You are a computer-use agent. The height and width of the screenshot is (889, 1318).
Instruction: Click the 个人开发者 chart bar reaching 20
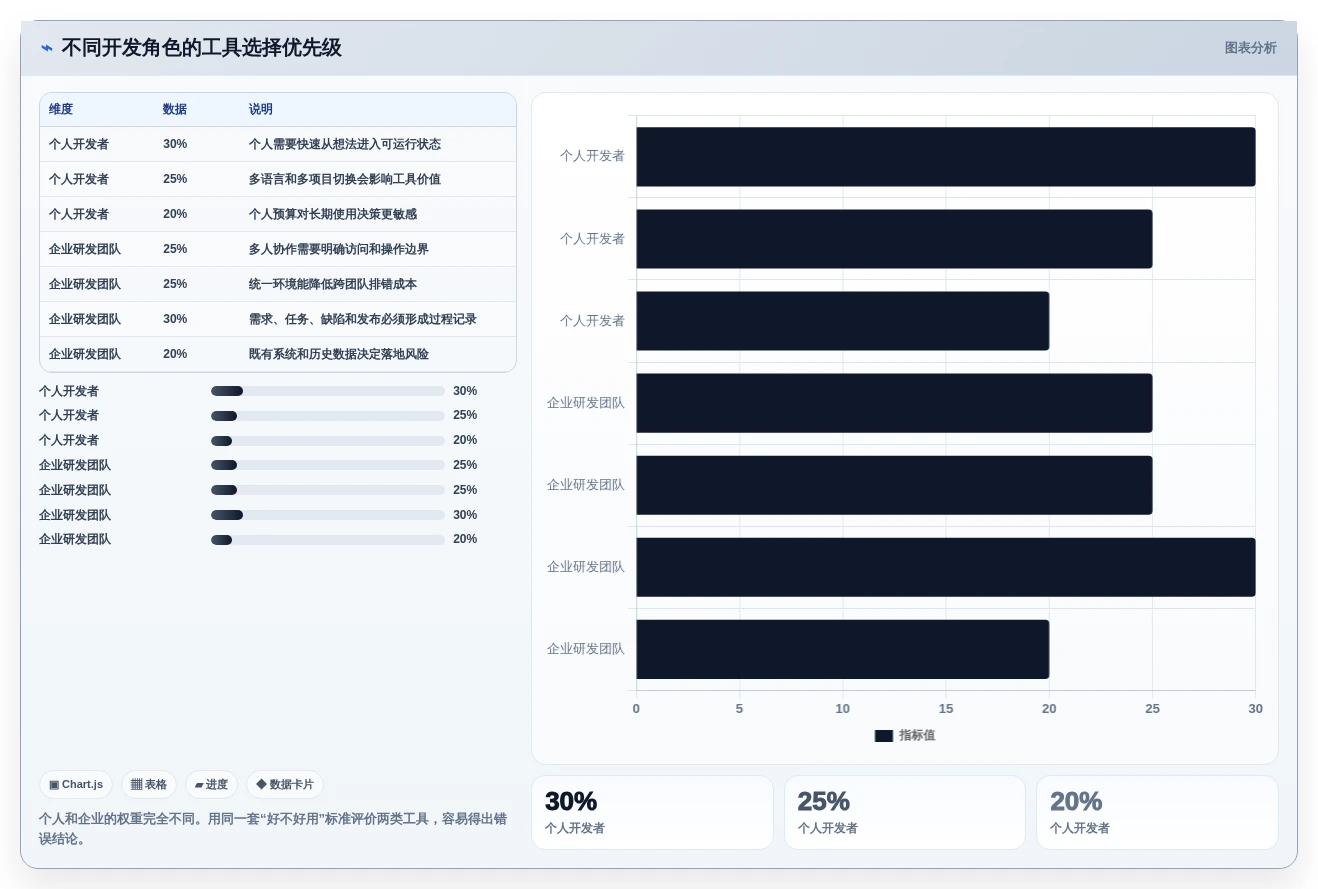pyautogui.click(x=843, y=321)
